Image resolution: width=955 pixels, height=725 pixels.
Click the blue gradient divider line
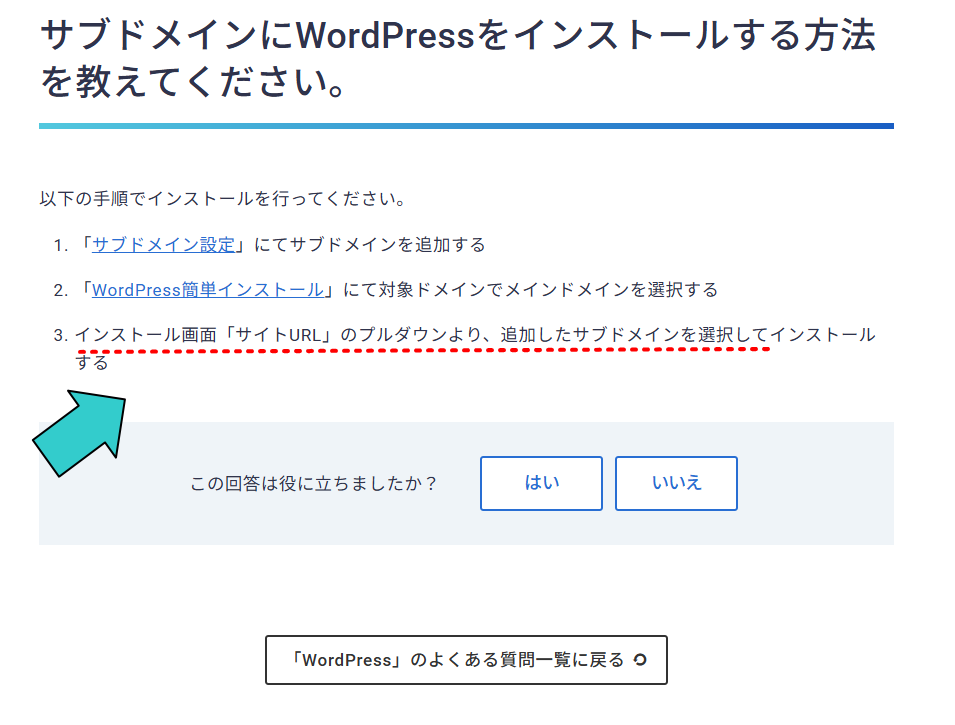tap(466, 126)
